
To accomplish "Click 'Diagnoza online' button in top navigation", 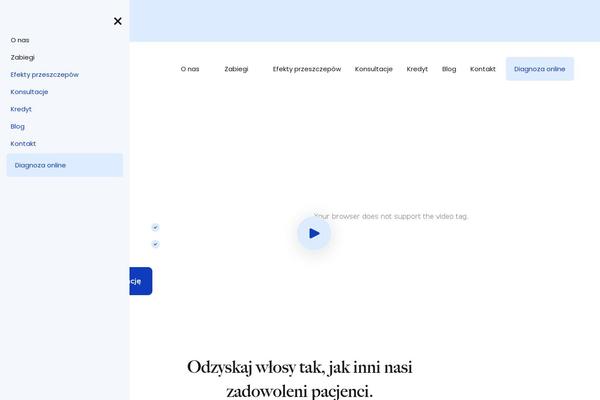I will (540, 69).
